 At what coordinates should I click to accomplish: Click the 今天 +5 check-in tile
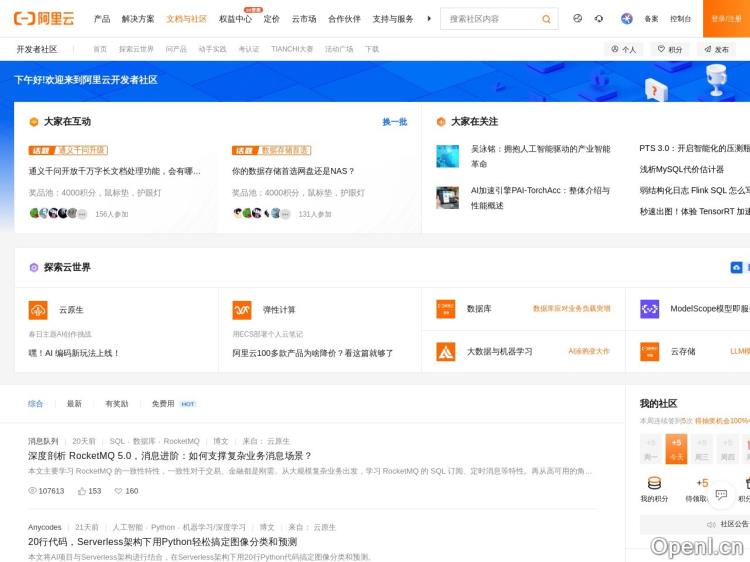[676, 449]
